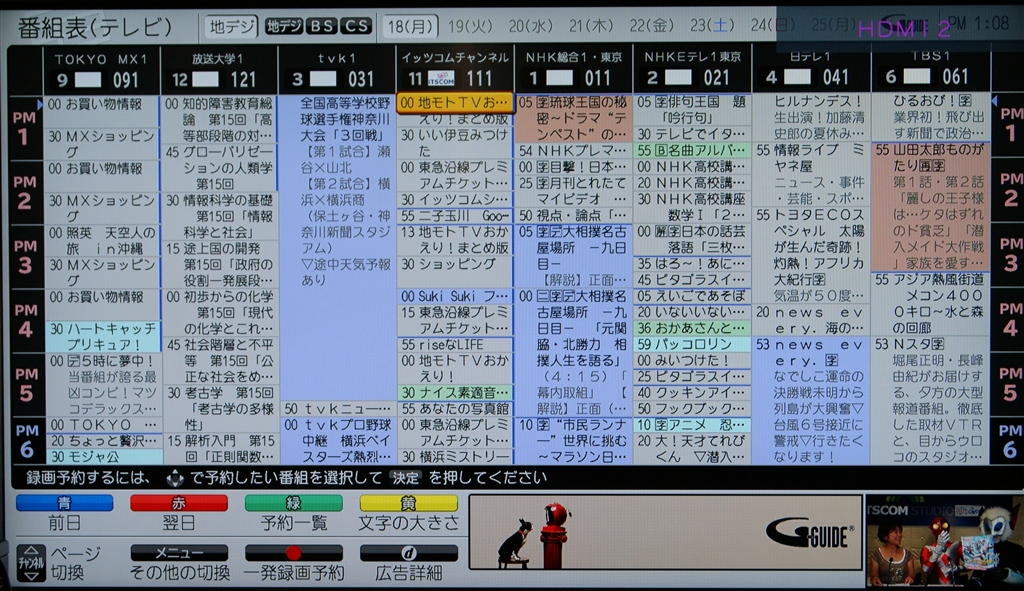
Task: Select the みいつけた！ program
Action: 692,360
